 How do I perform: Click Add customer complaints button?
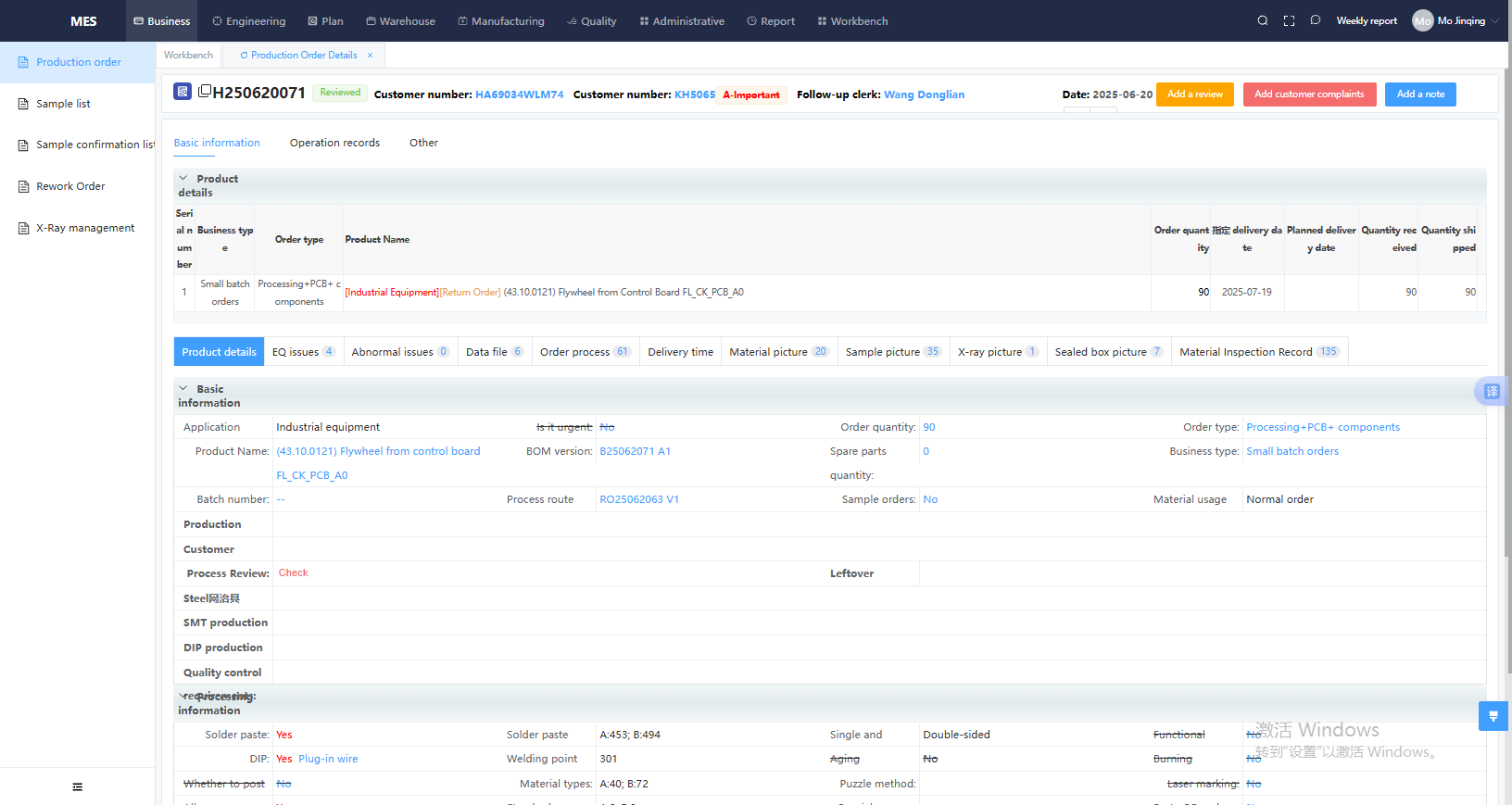[1308, 94]
